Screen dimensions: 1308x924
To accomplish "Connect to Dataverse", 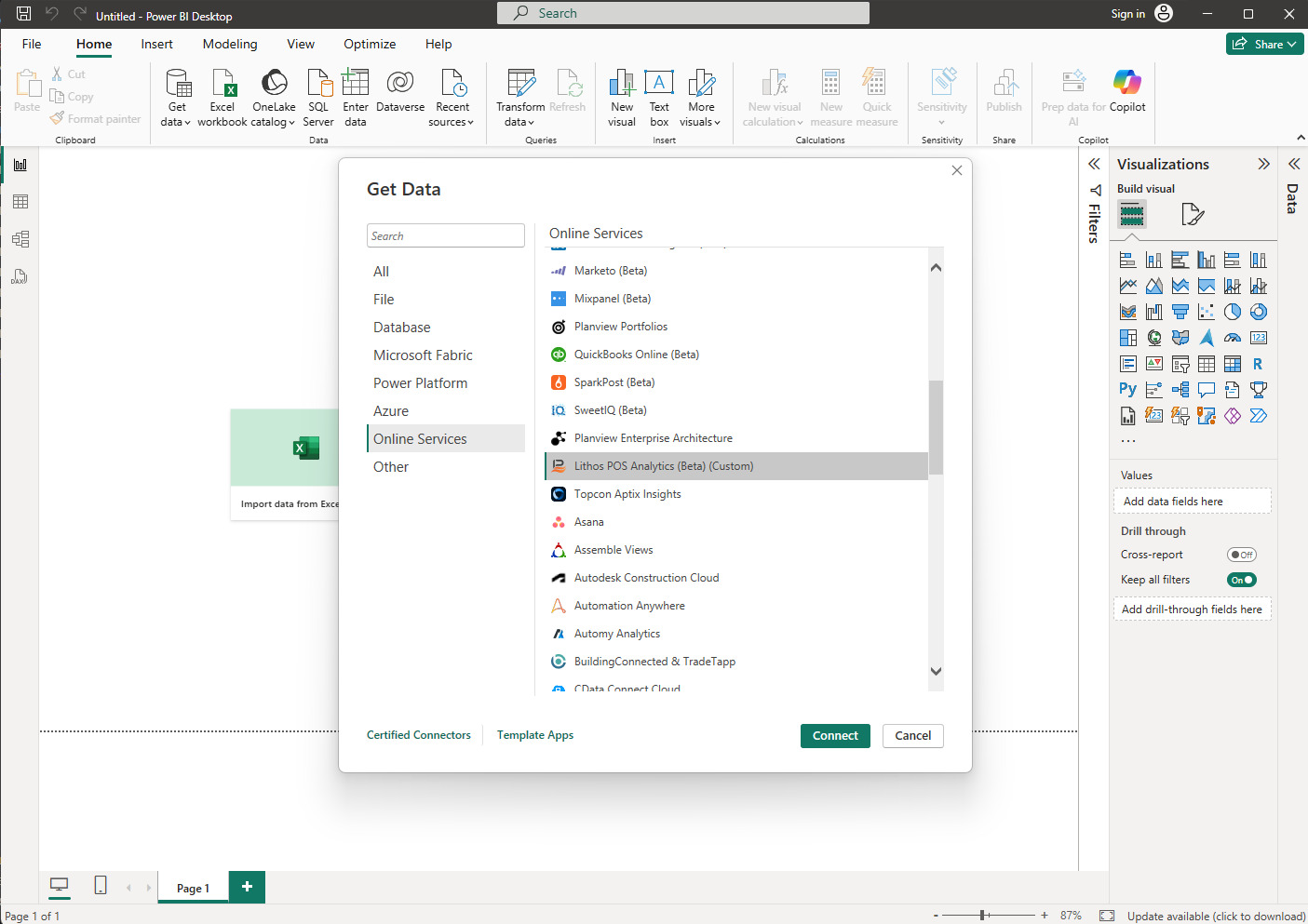I will point(400,91).
